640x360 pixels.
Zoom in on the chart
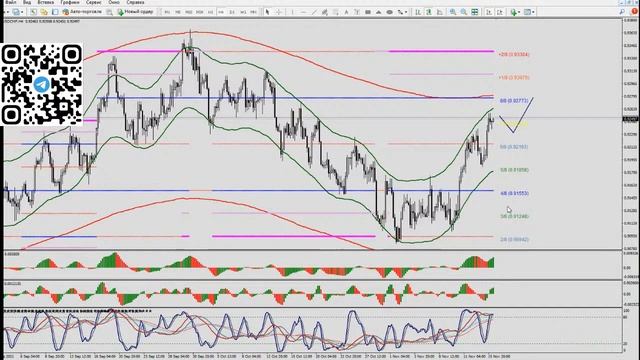[453, 12]
